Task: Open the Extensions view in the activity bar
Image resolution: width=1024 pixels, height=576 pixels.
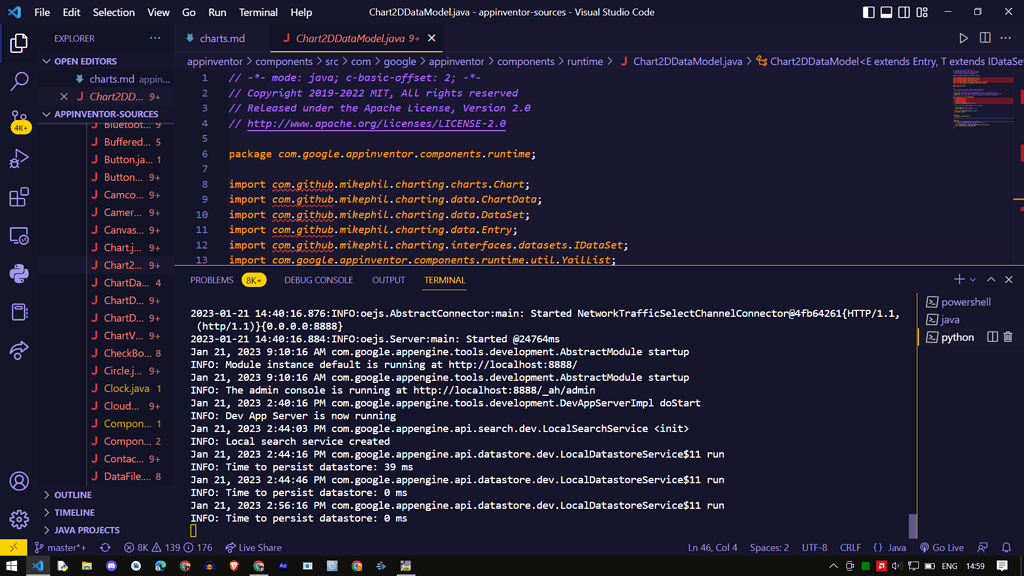Action: [18, 197]
